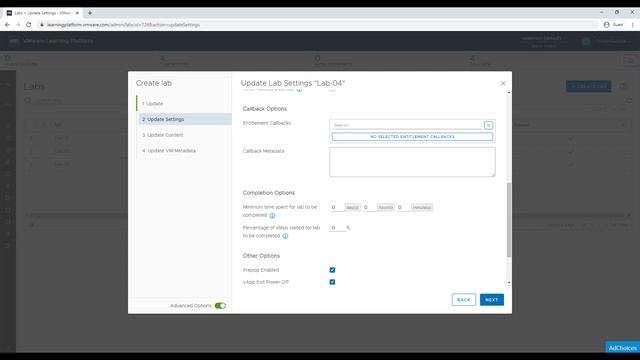The image size is (640, 360).
Task: Uncheck the Prepop Enabled checkbox
Action: pos(332,270)
